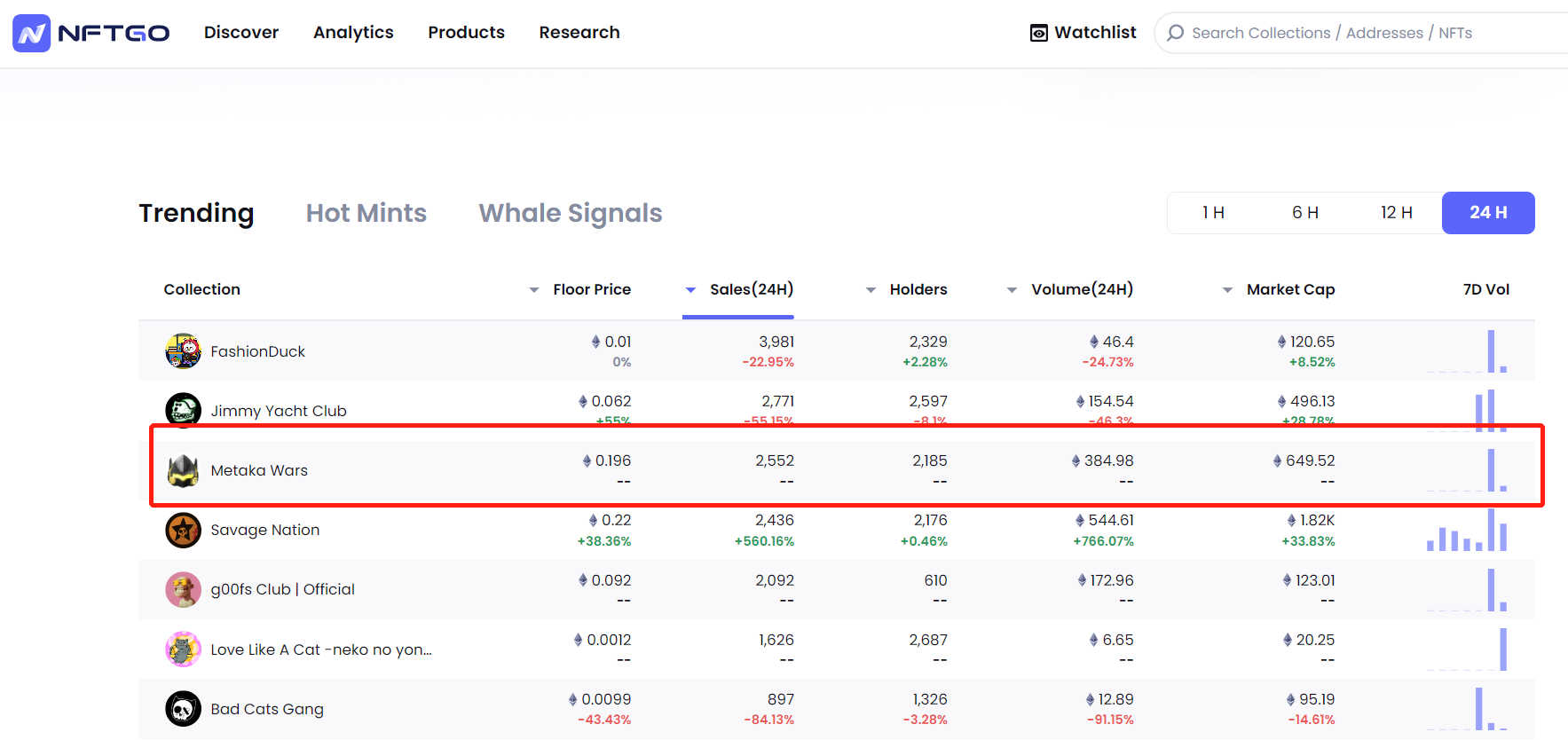1568x740 pixels.
Task: Click Love Like A Cat's floor price 0.0012
Action: click(609, 640)
